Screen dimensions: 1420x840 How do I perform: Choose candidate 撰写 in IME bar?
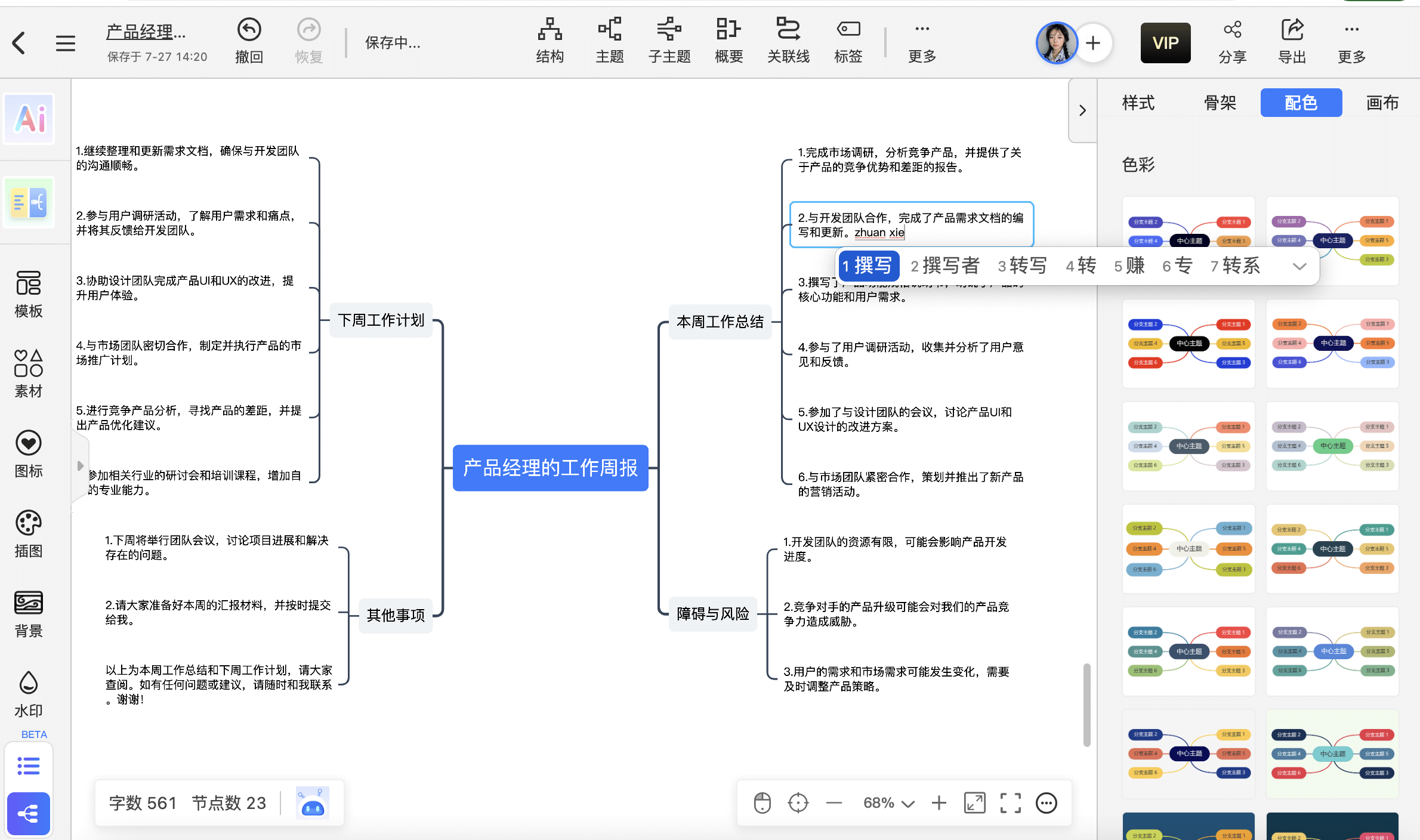tap(869, 266)
